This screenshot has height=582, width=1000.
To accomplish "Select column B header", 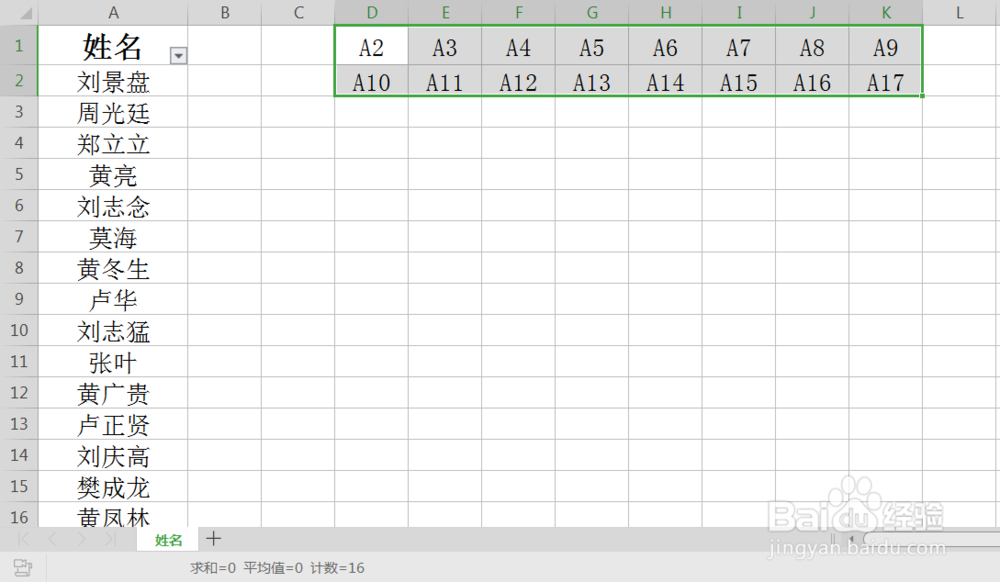I will point(224,13).
